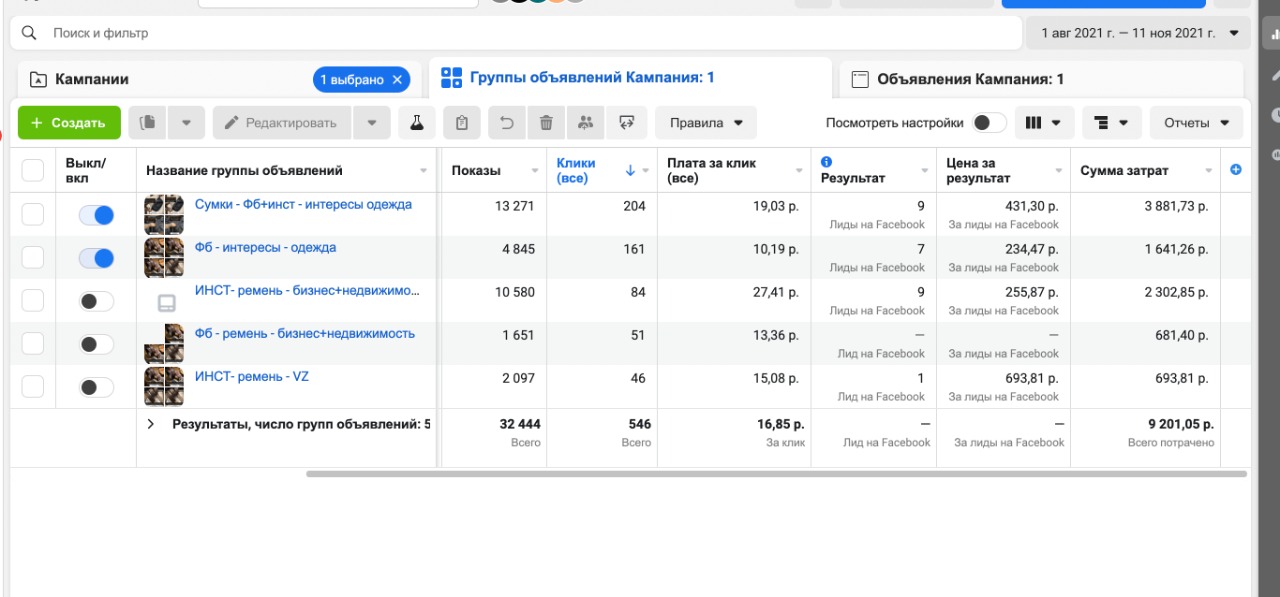
Task: Open ИНСТ- ремень - VZ link
Action: (x=252, y=376)
